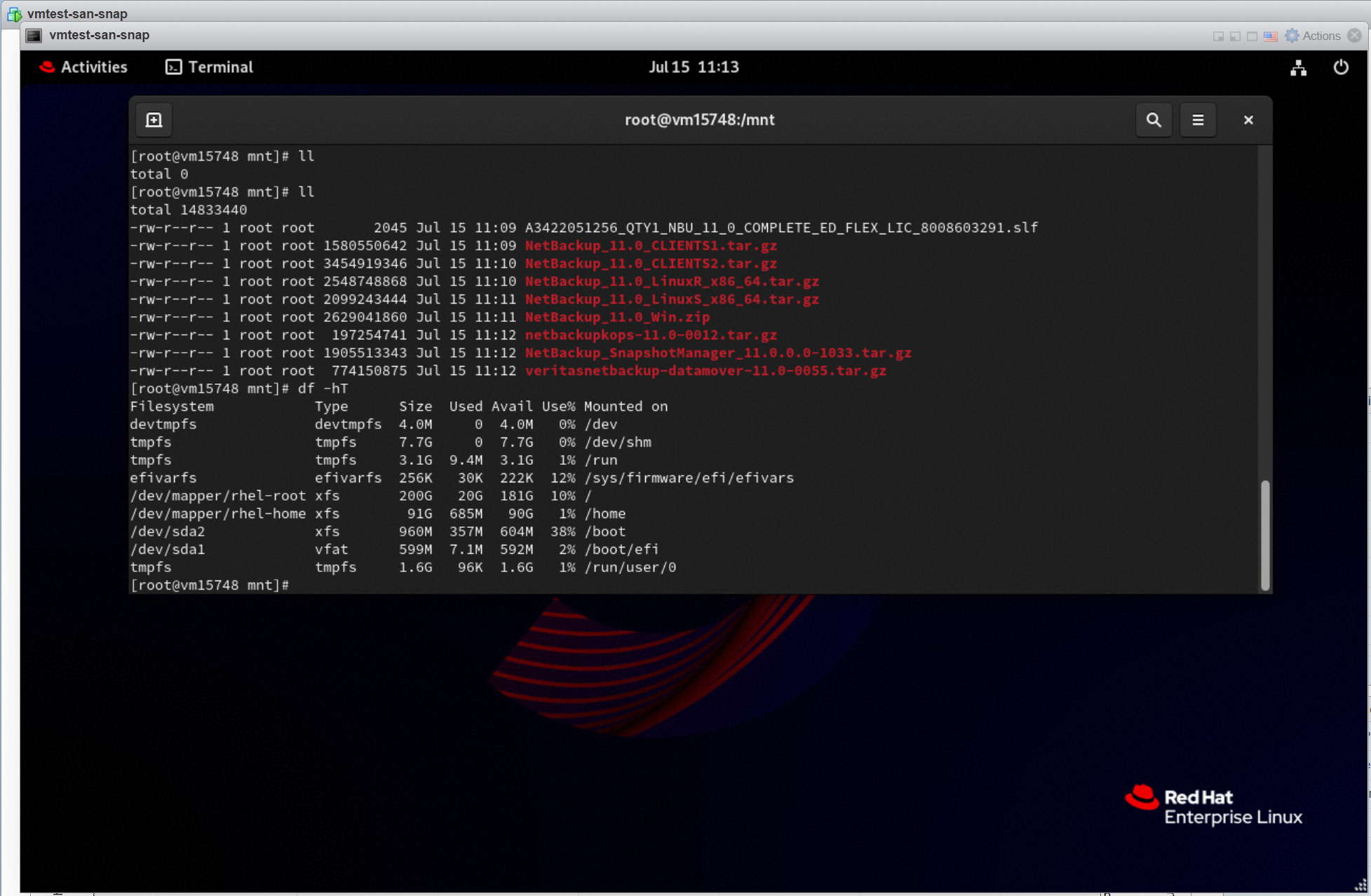Click the empty prompt on the last terminal line
Viewport: 1371px width, 896px height.
[210, 585]
